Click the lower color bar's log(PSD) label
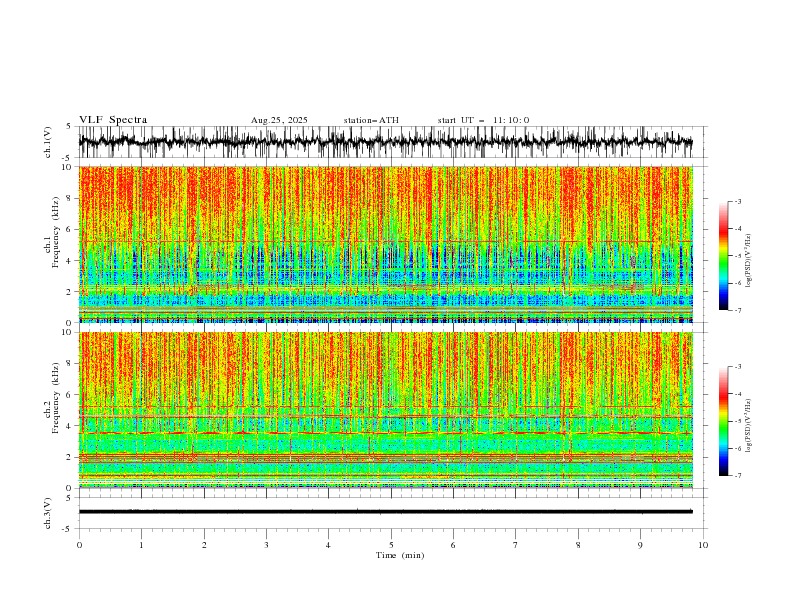The height and width of the screenshot is (612, 792). point(749,425)
